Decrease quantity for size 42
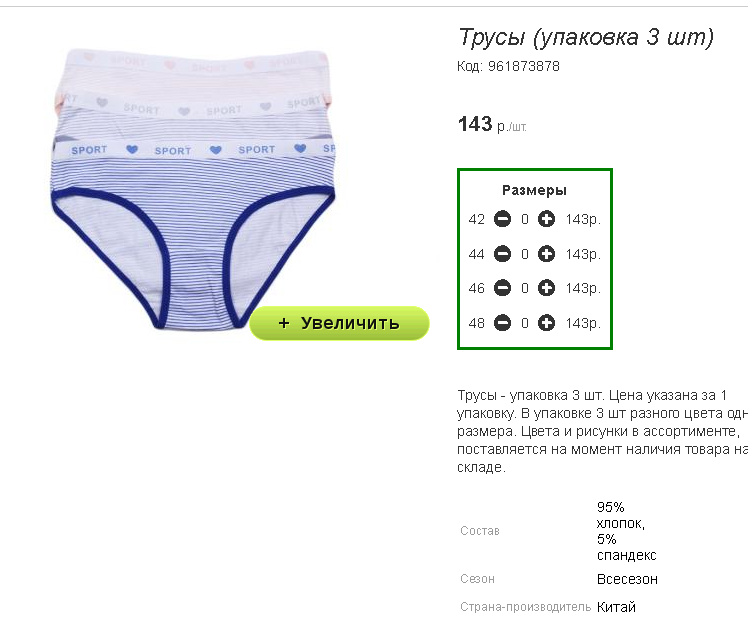 coord(502,219)
